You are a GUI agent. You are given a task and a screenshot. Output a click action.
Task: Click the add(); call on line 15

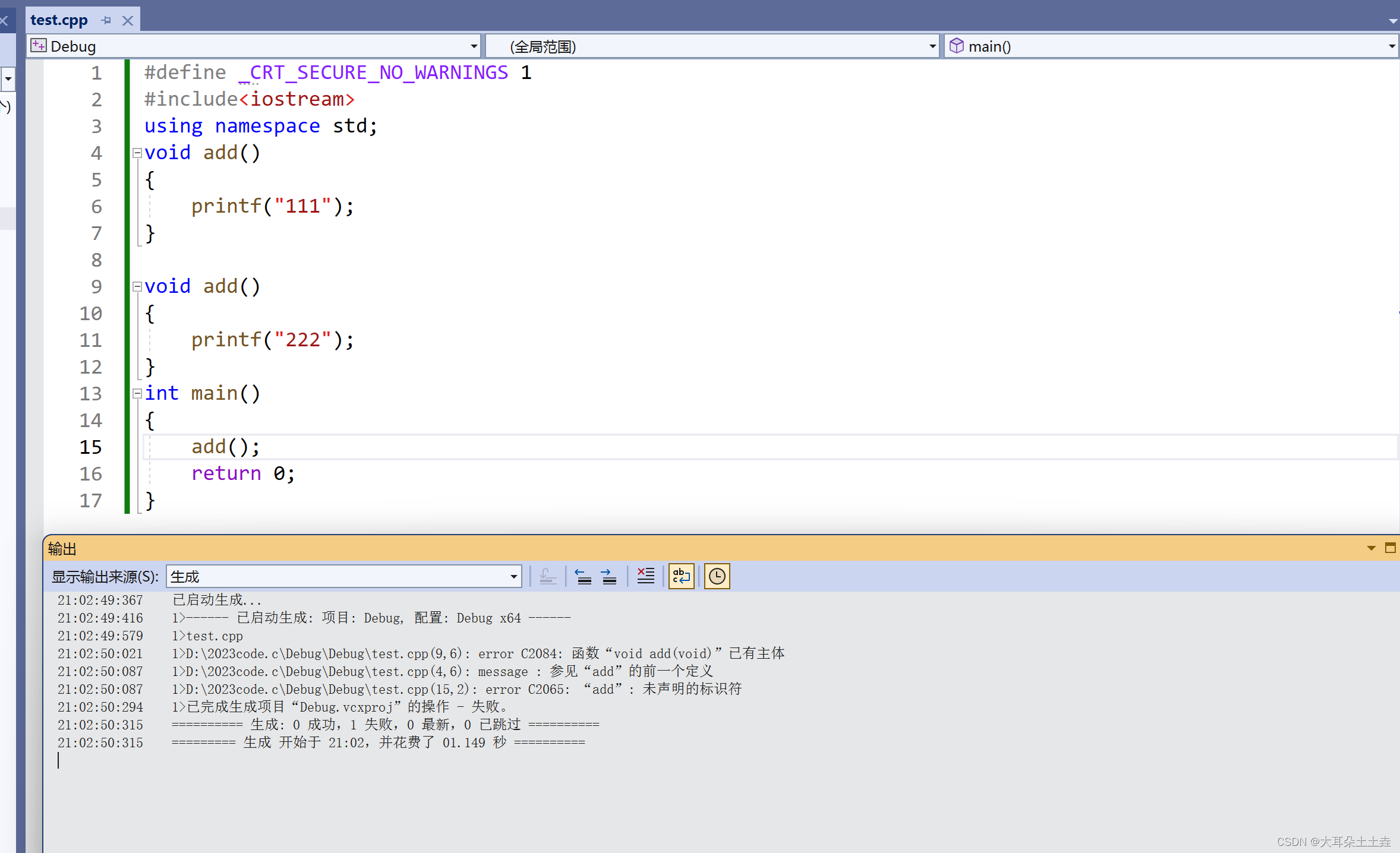point(226,447)
